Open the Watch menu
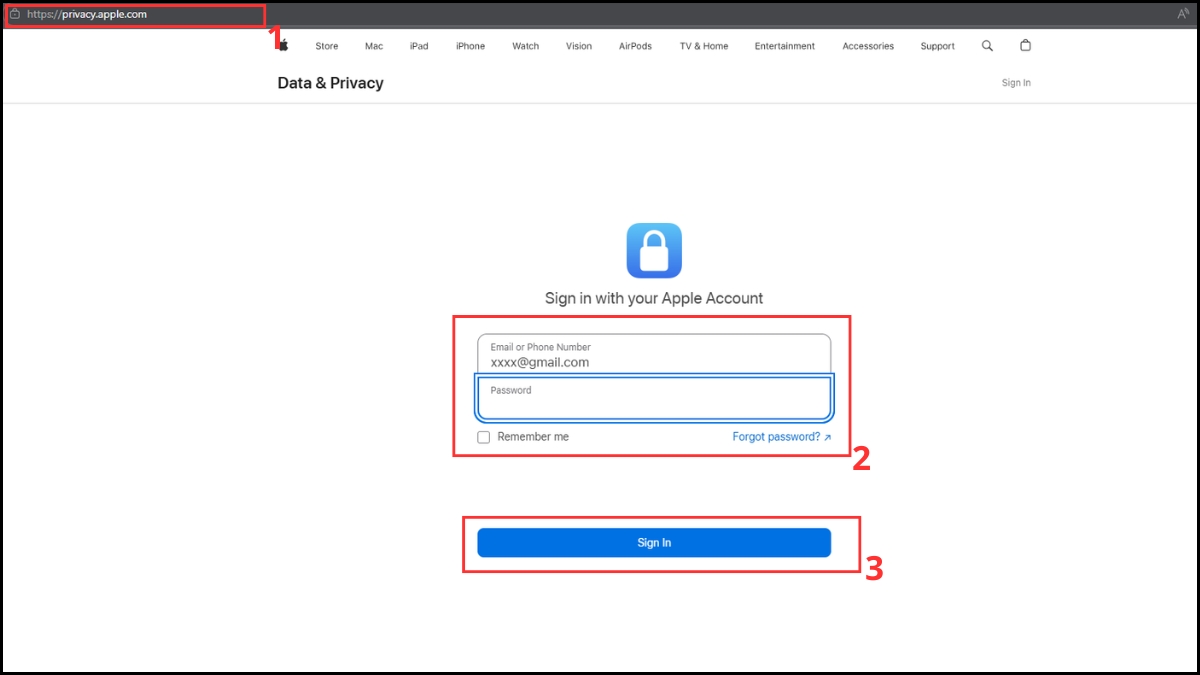The width and height of the screenshot is (1200, 675). click(525, 46)
